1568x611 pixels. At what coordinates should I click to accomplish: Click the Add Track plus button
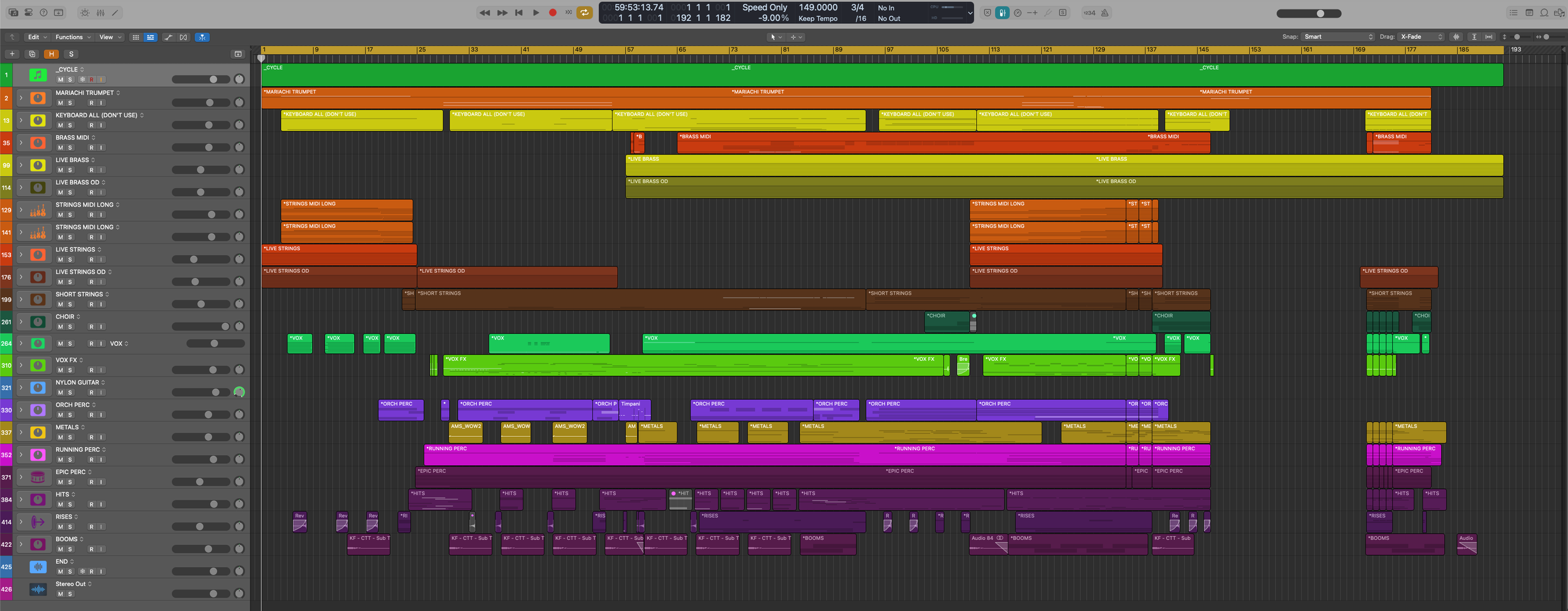(x=12, y=54)
